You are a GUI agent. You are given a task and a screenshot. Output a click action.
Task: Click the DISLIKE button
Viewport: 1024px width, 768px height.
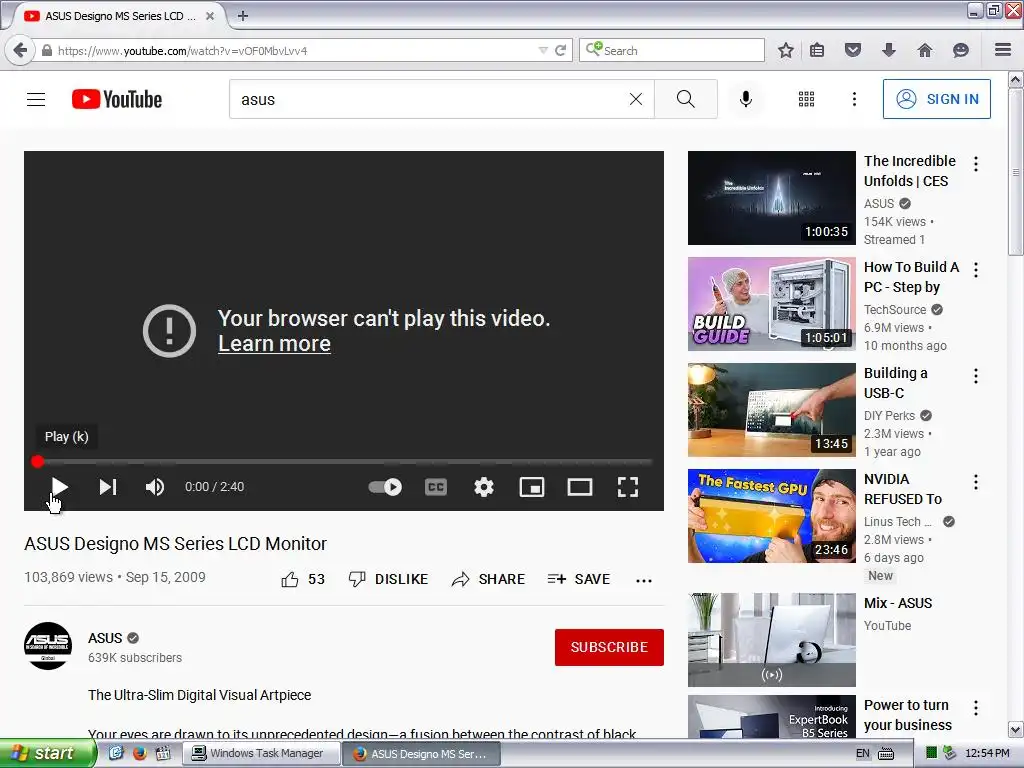389,579
